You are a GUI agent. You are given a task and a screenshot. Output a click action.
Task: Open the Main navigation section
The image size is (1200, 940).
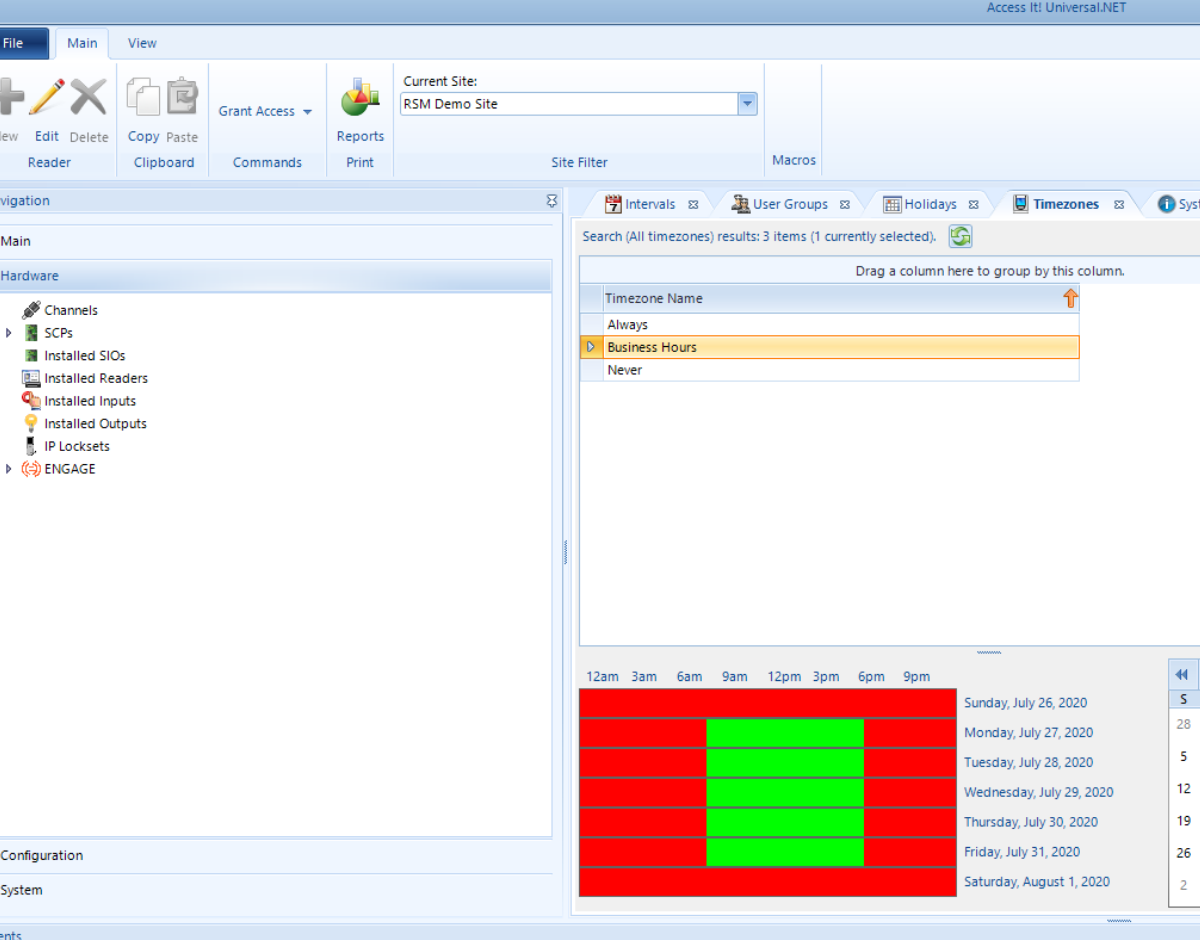click(275, 241)
